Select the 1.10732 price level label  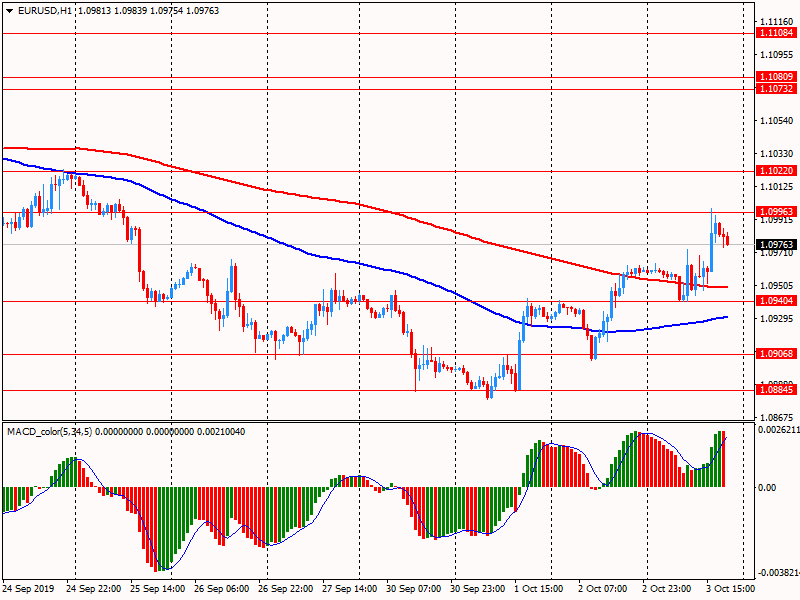[x=777, y=89]
